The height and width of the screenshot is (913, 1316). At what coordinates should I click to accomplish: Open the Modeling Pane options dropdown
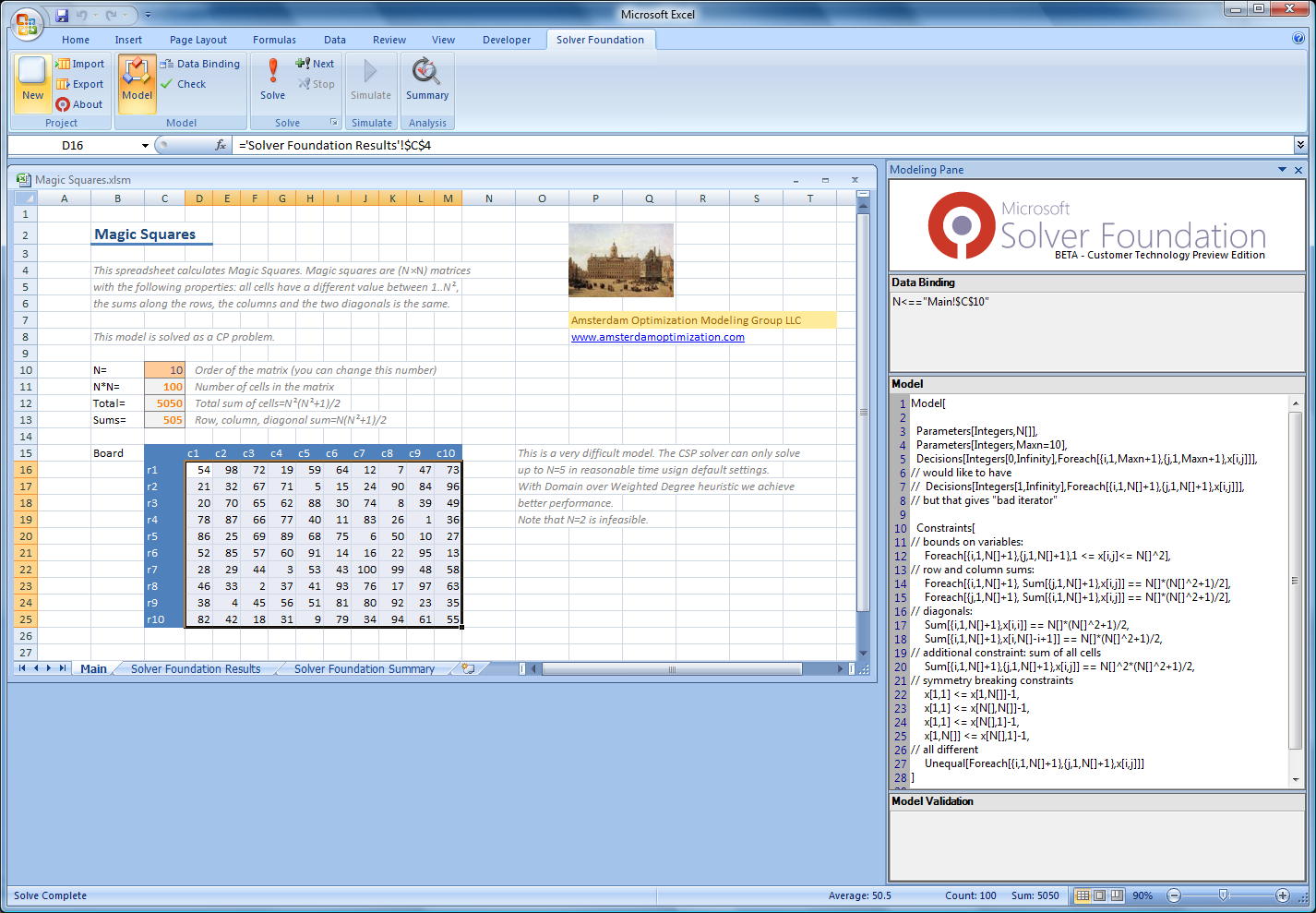[x=1282, y=170]
